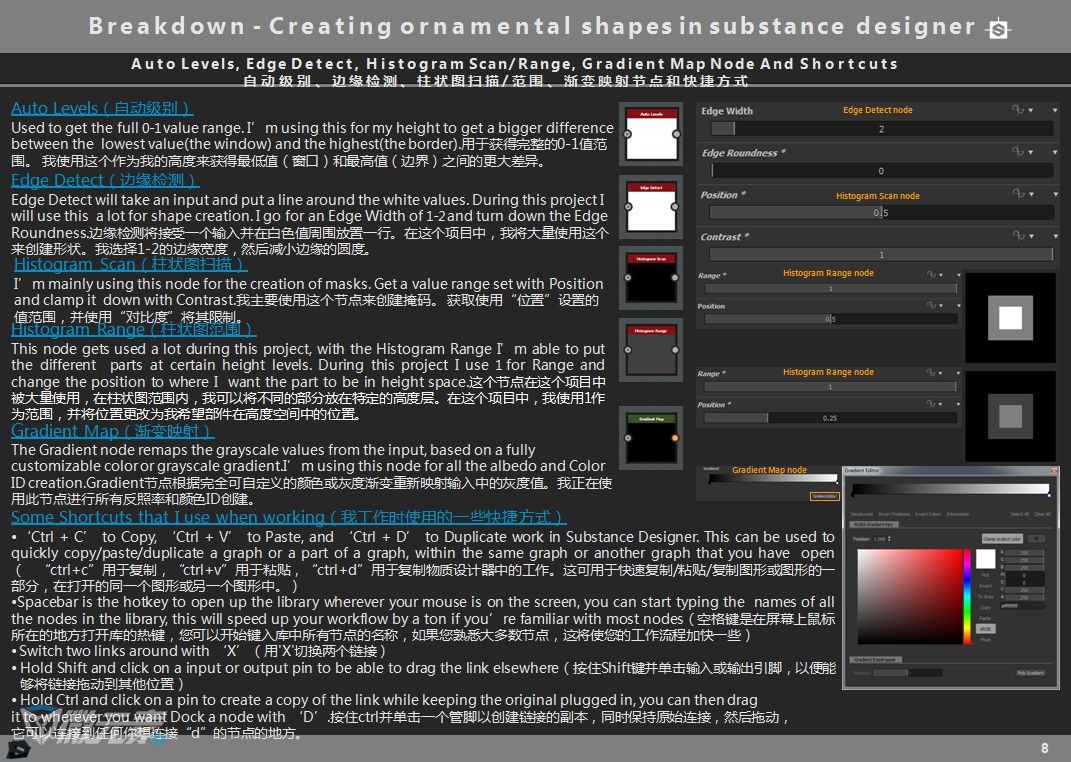Click the orange output pin on Gradient Map
Image resolution: width=1071 pixels, height=762 pixels.
coord(675,438)
